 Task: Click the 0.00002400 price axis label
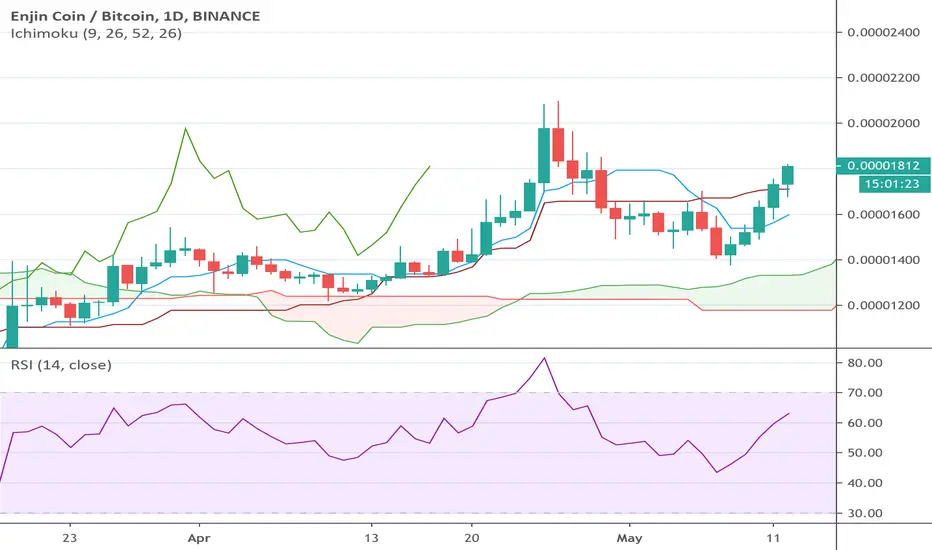[883, 32]
